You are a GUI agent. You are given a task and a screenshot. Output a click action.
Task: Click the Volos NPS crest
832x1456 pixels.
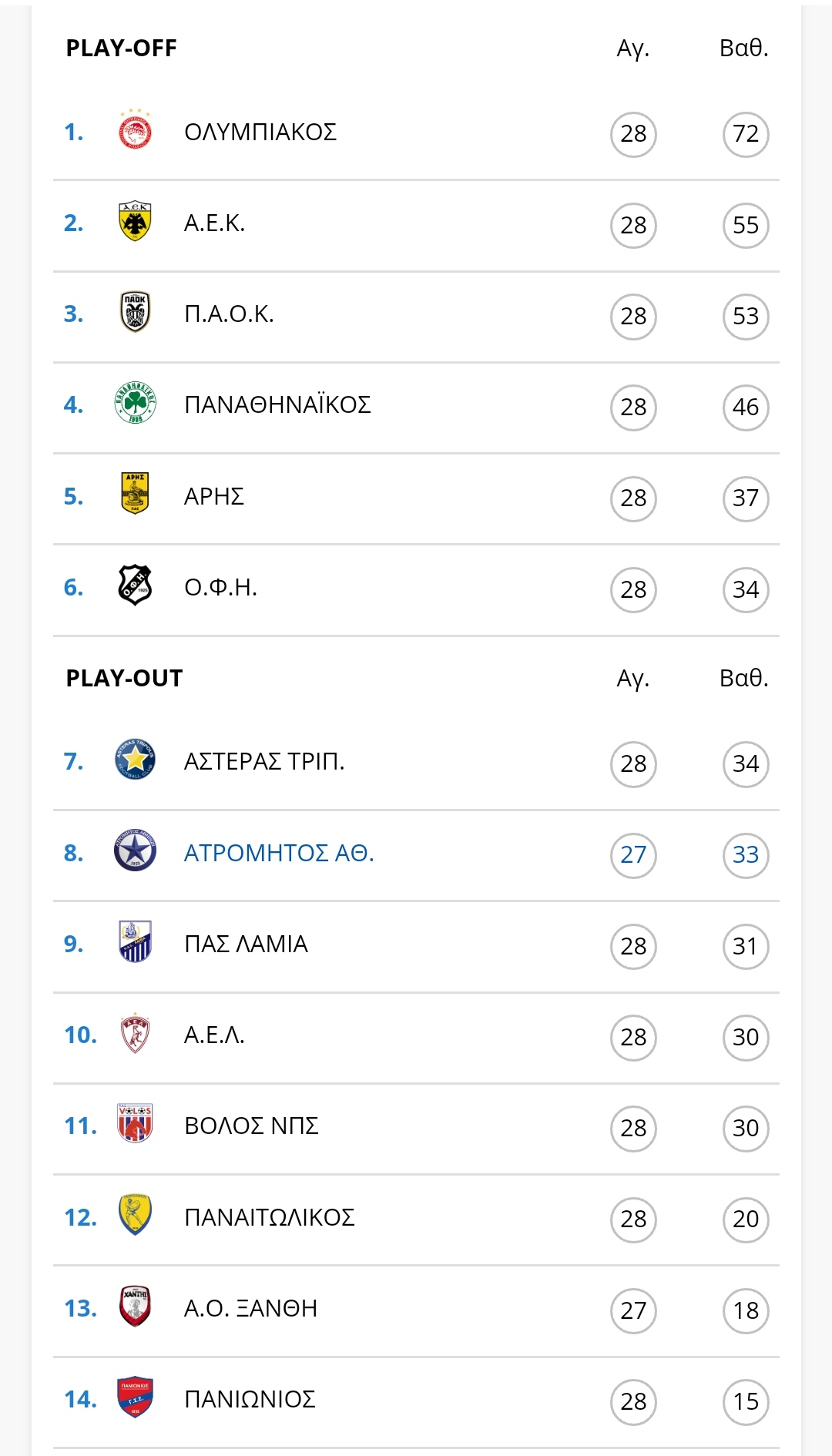click(x=135, y=1124)
